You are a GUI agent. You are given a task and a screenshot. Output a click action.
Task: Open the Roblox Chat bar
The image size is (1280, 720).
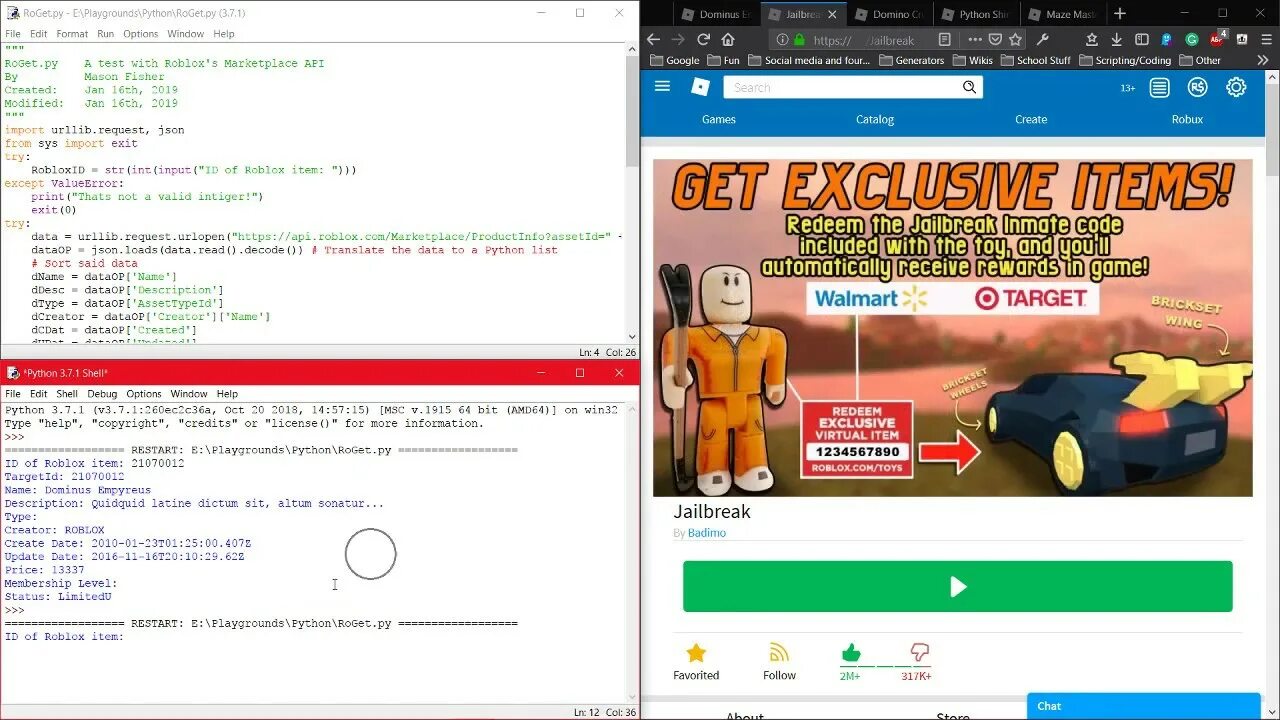coord(1143,706)
